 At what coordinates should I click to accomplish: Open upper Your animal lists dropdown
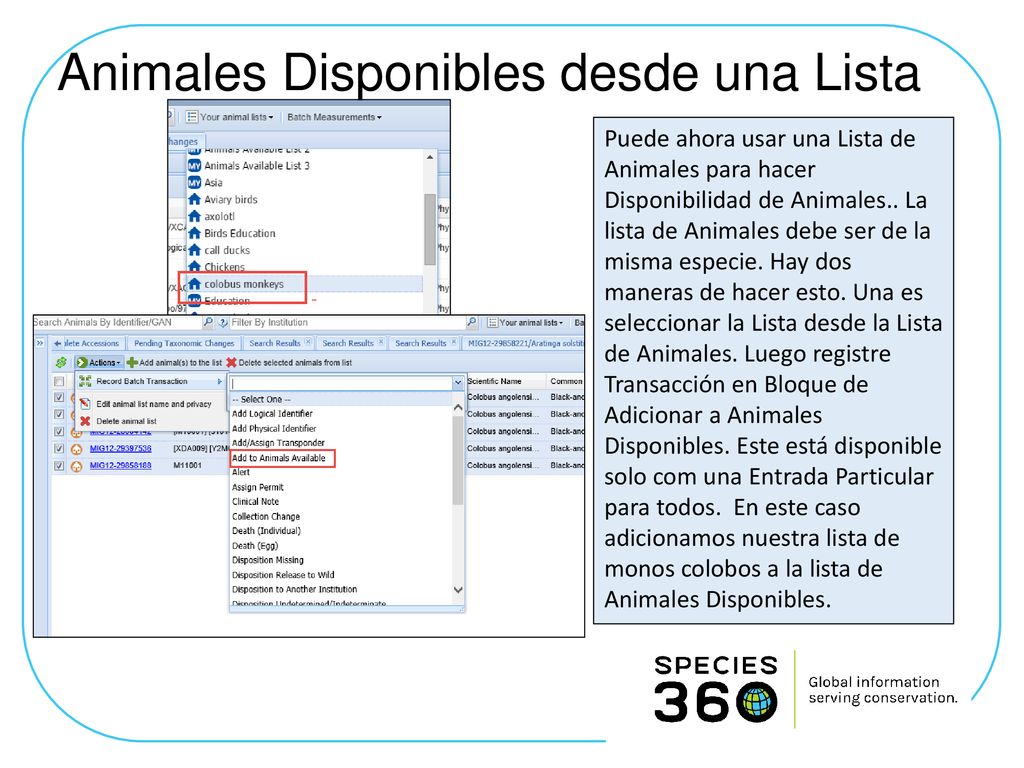coord(230,117)
